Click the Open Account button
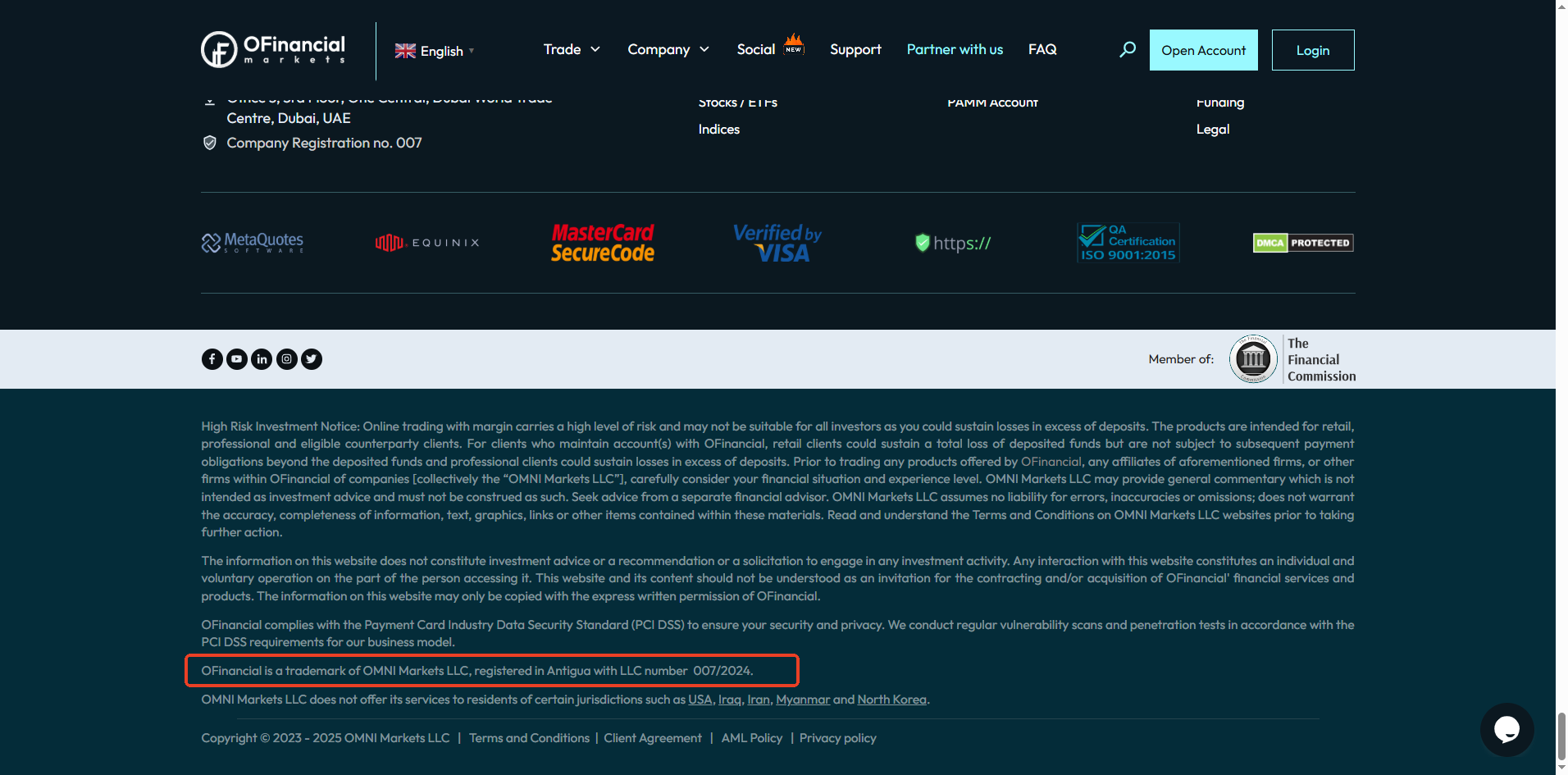The width and height of the screenshot is (1568, 775). pyautogui.click(x=1203, y=50)
